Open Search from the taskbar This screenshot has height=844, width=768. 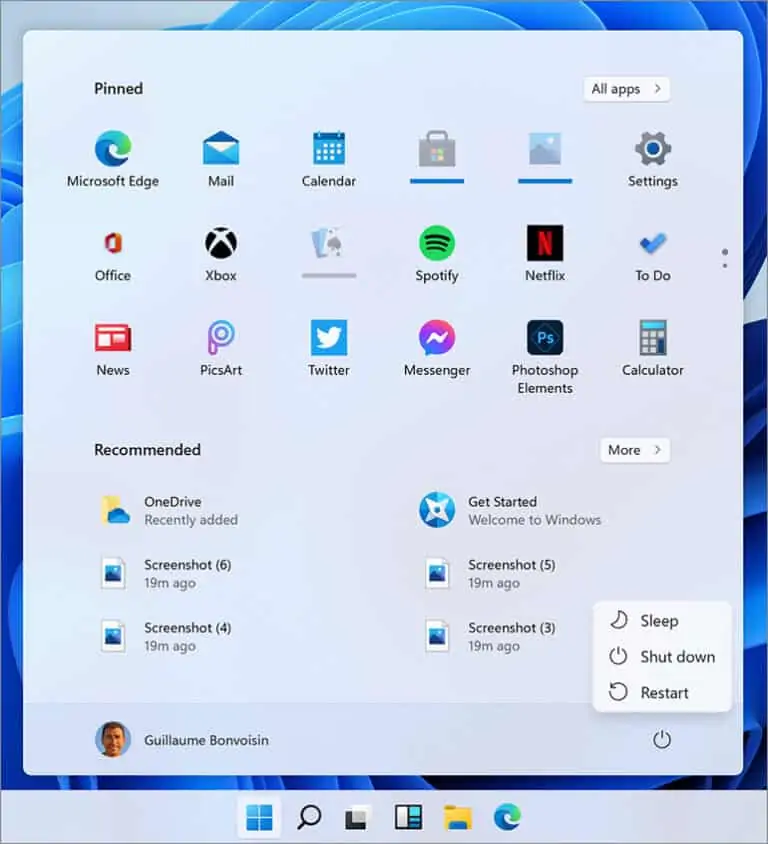(x=309, y=817)
